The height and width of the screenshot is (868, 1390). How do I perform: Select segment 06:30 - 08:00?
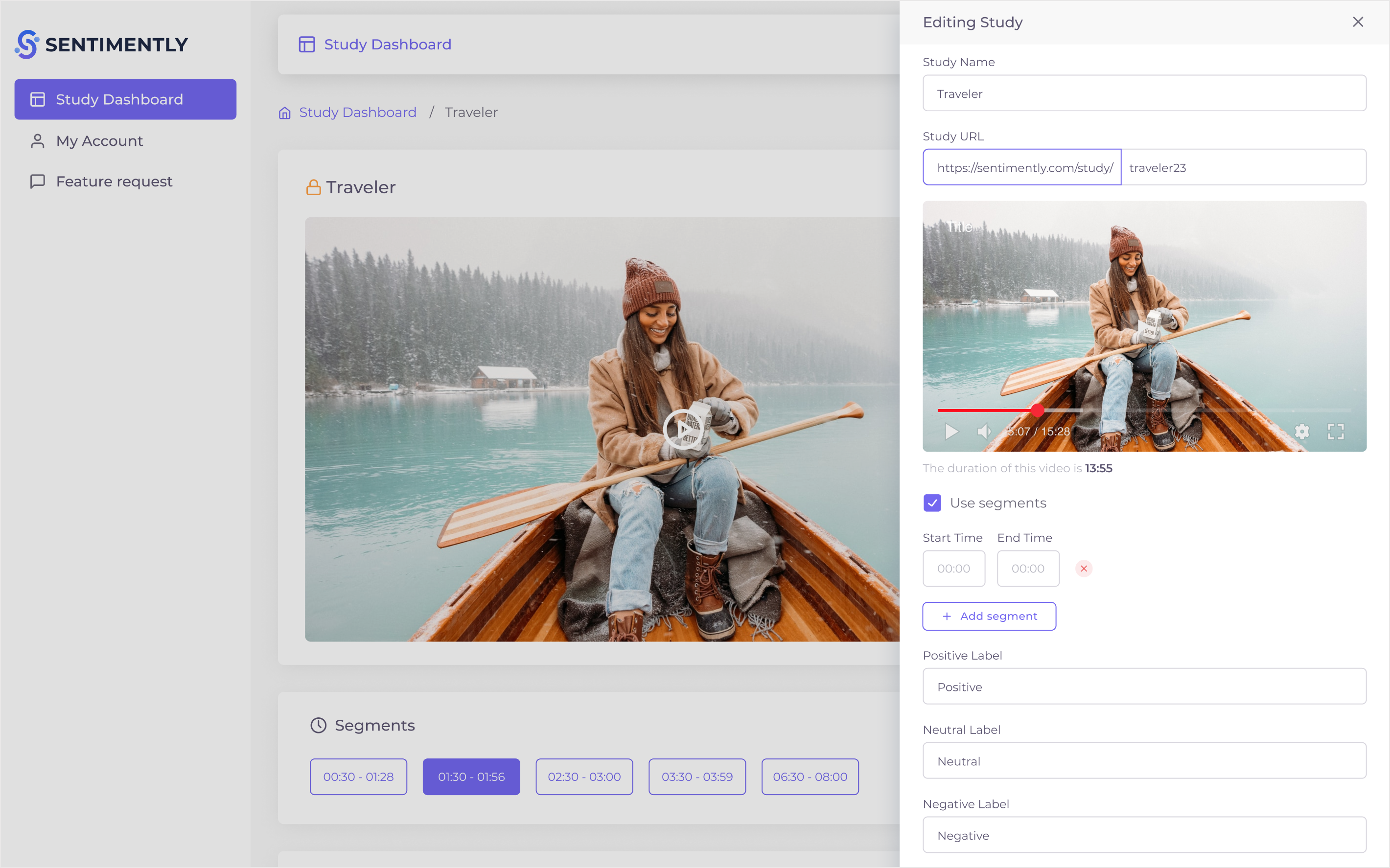click(810, 777)
